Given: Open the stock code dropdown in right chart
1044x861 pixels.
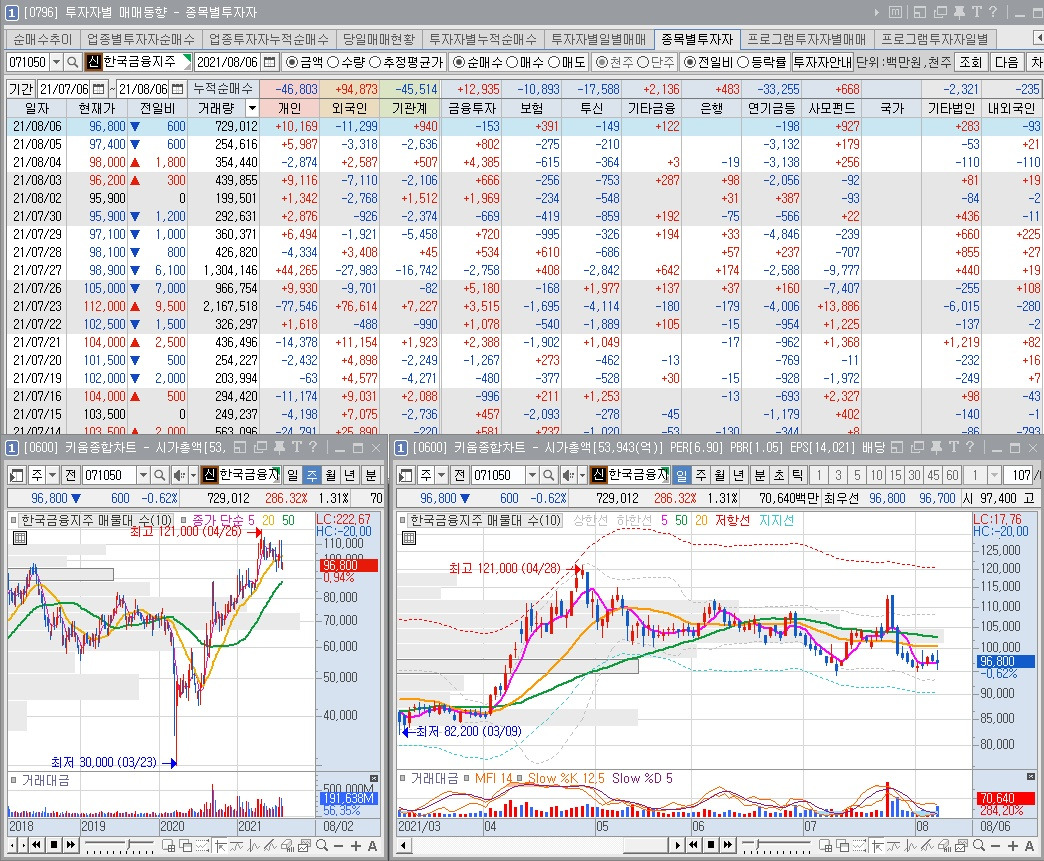Looking at the screenshot, I should point(532,475).
